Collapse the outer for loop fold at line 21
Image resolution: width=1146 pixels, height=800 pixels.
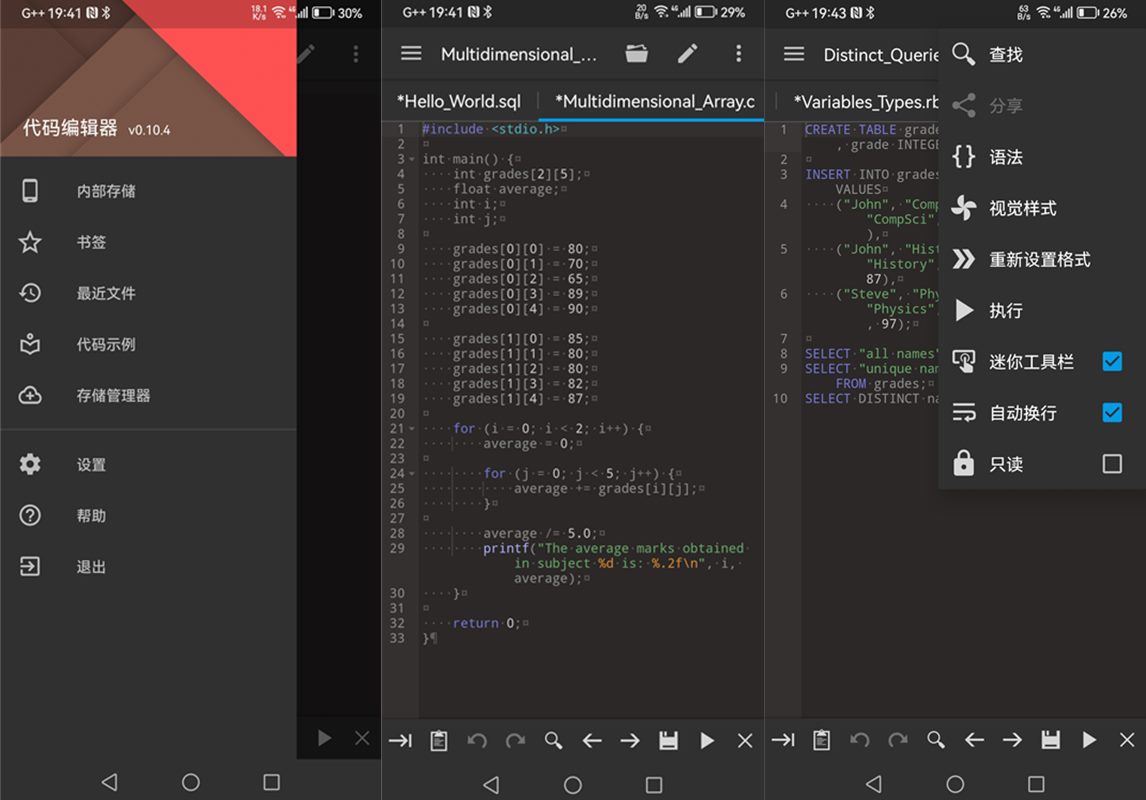pyautogui.click(x=411, y=429)
